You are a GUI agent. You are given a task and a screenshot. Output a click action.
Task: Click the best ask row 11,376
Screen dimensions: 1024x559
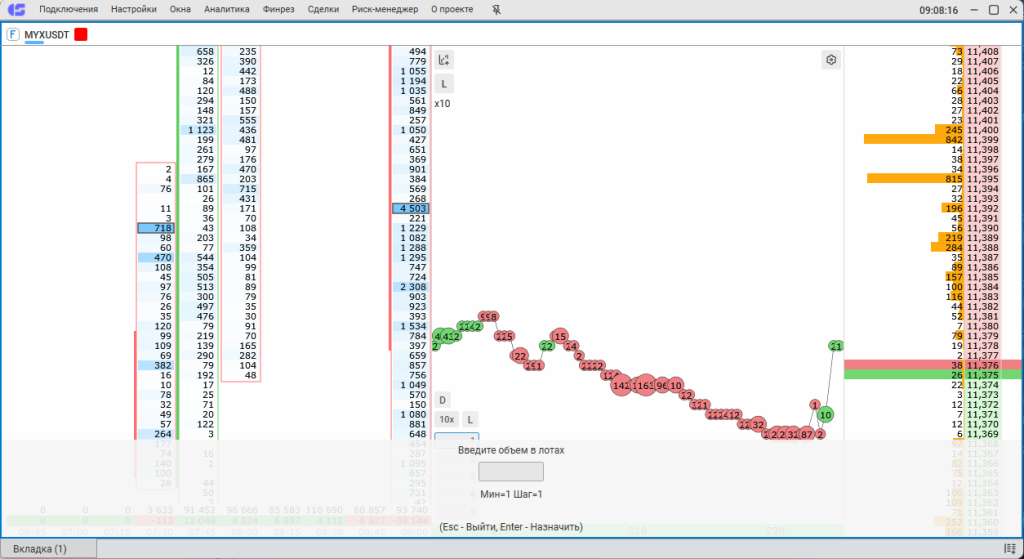coord(934,365)
